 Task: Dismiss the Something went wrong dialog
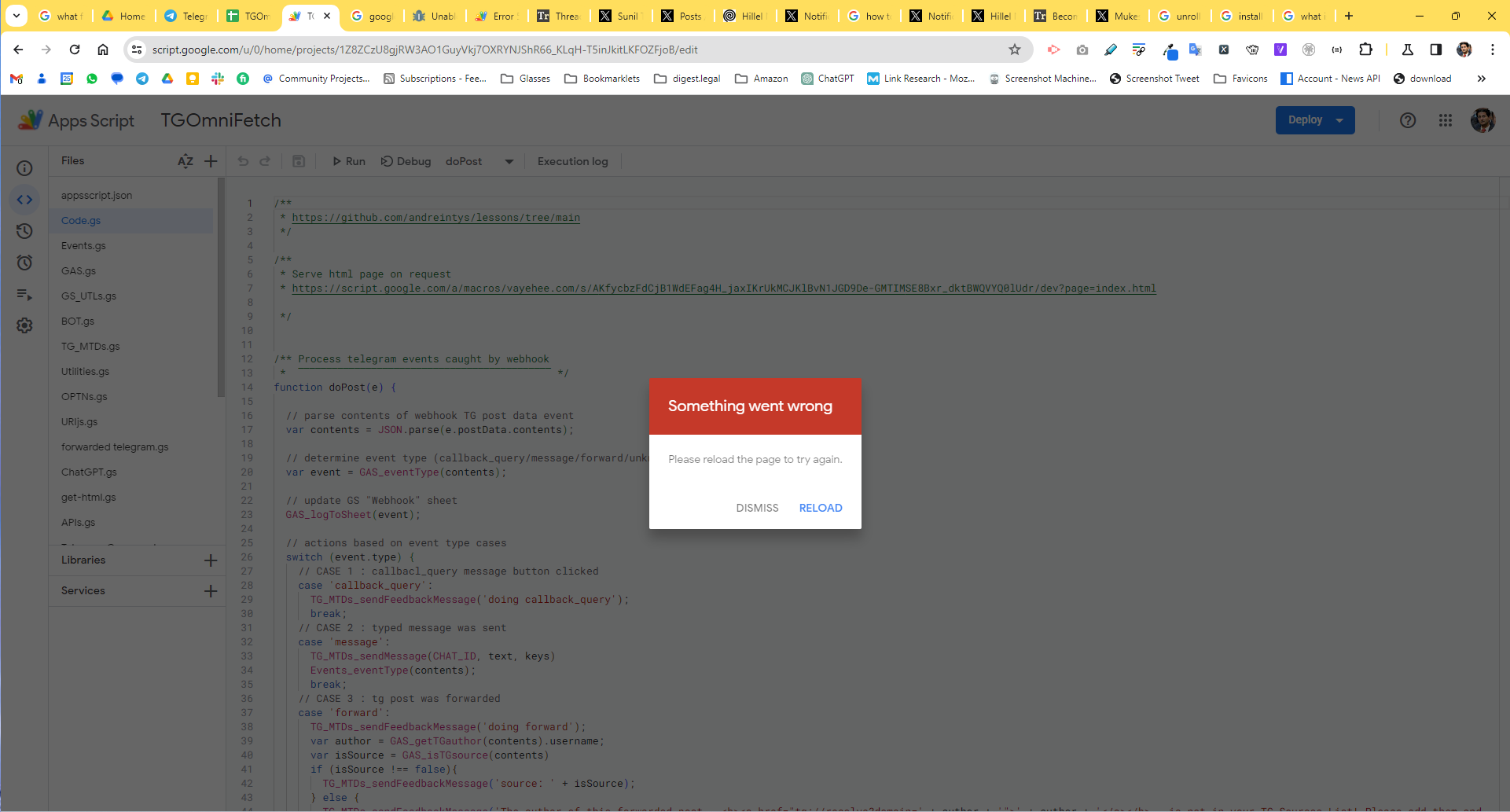757,508
